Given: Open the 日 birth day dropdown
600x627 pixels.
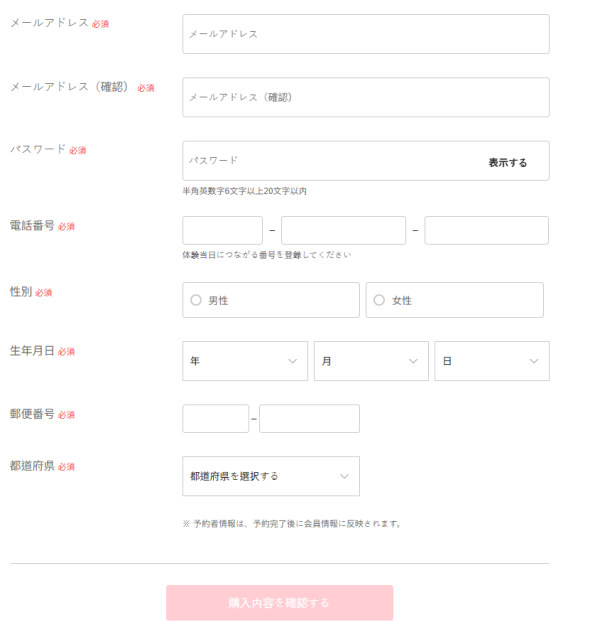Looking at the screenshot, I should click(x=491, y=361).
